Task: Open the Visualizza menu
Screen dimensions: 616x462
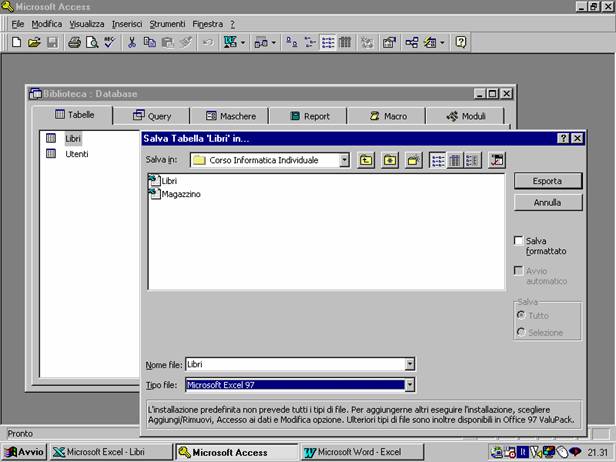Action: click(x=87, y=24)
